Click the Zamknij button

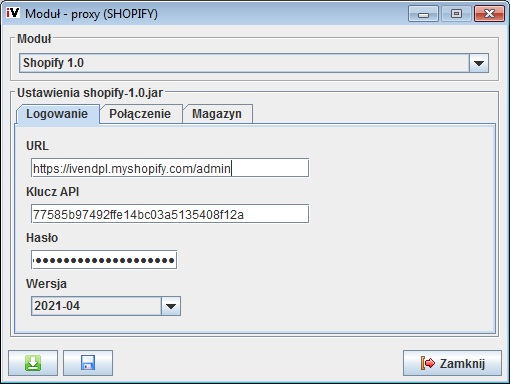click(x=452, y=363)
